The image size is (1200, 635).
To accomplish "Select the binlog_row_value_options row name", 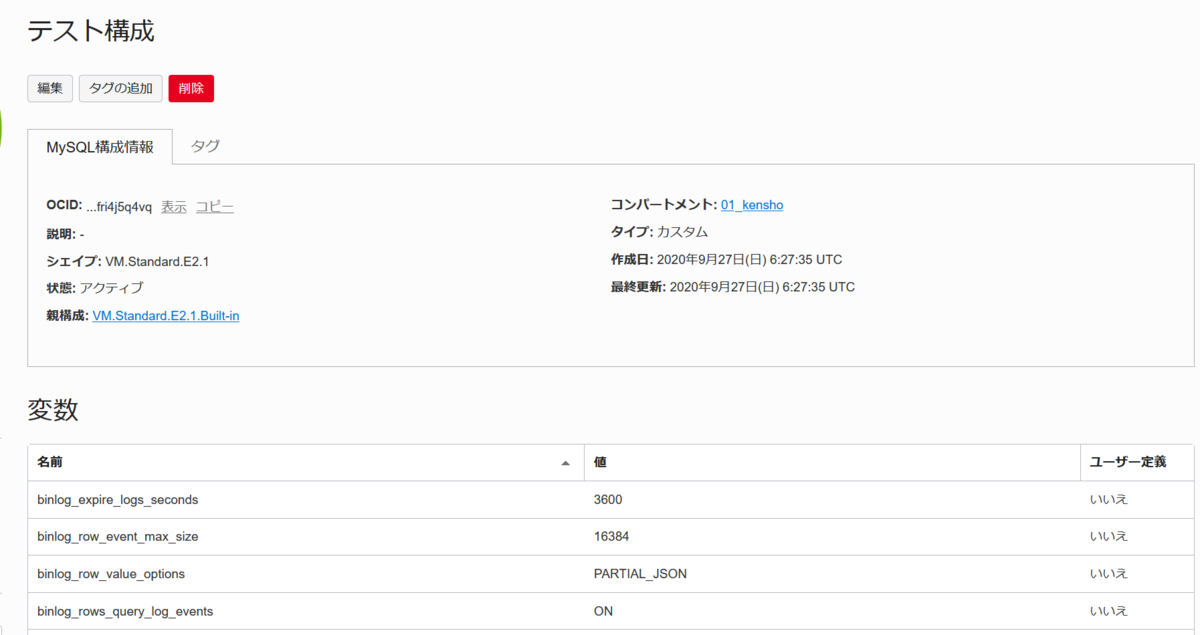I will [x=111, y=574].
